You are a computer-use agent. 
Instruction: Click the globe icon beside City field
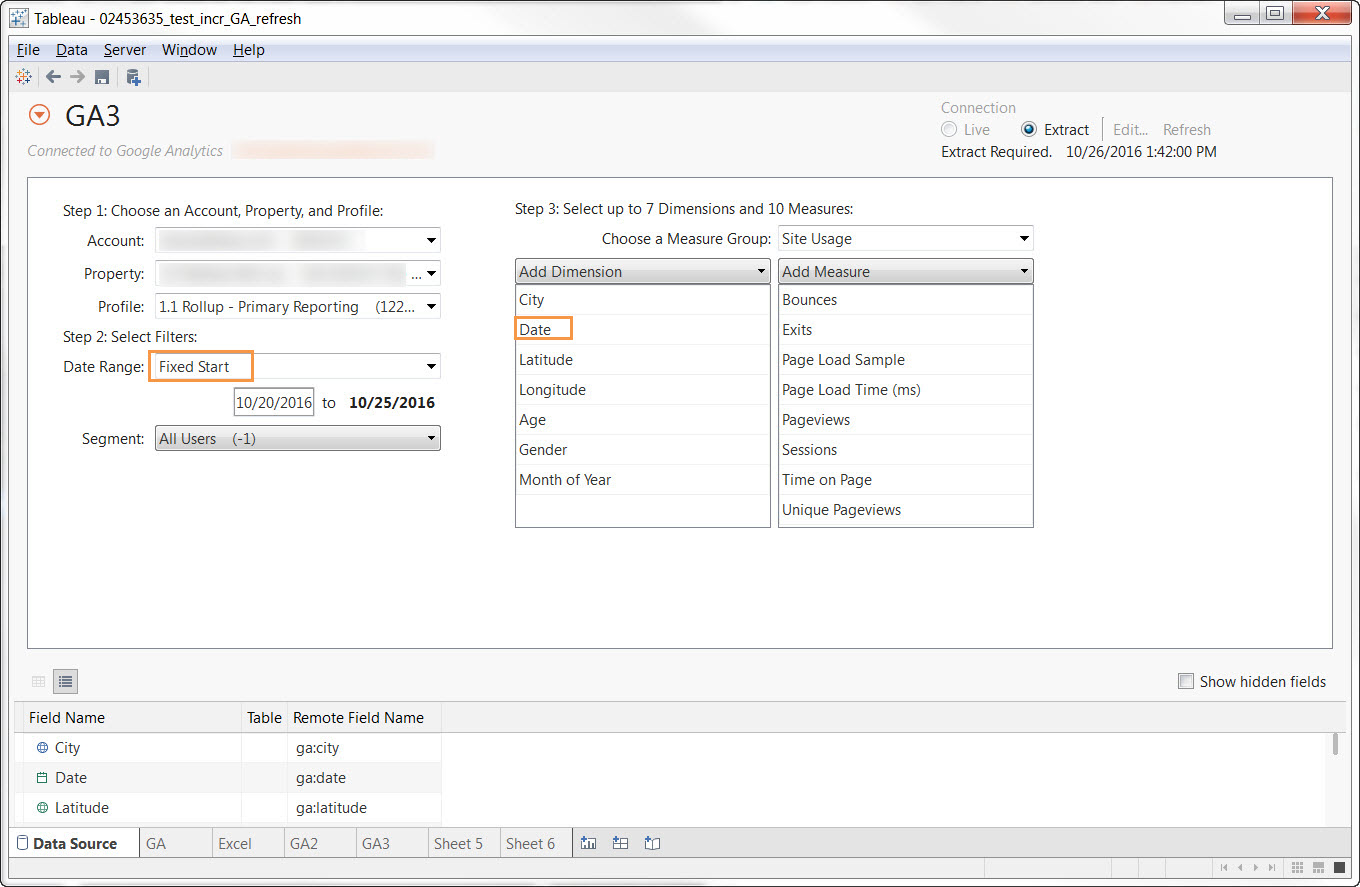tap(42, 747)
